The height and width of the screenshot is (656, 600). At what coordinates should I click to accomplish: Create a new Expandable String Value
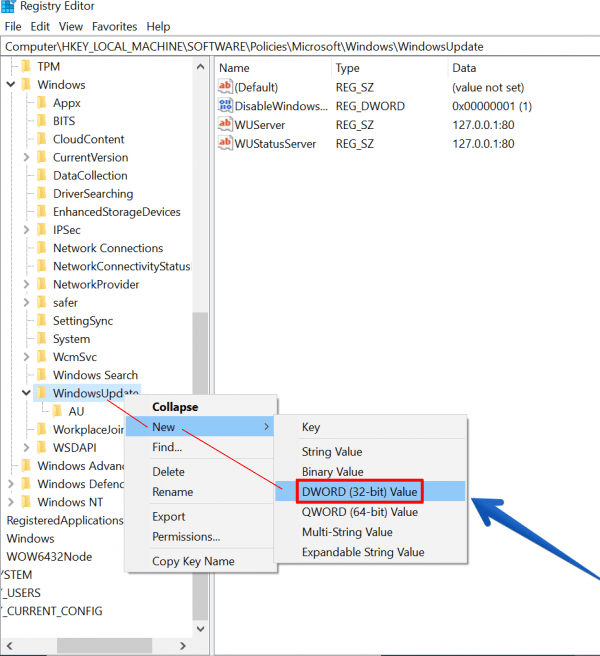[370, 552]
